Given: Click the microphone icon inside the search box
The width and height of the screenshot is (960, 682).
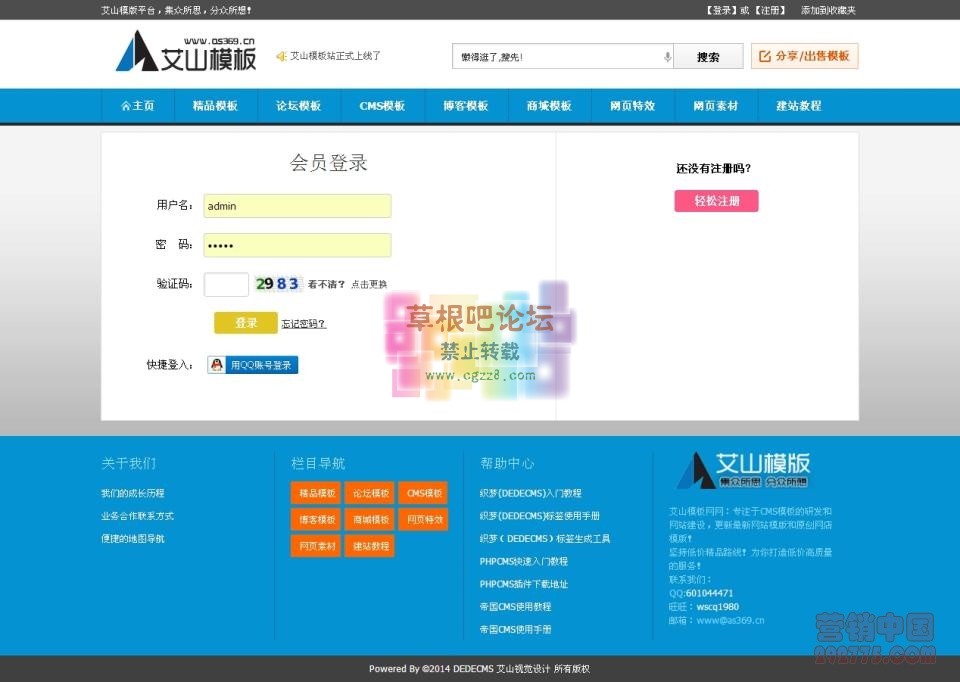Looking at the screenshot, I should coord(667,56).
